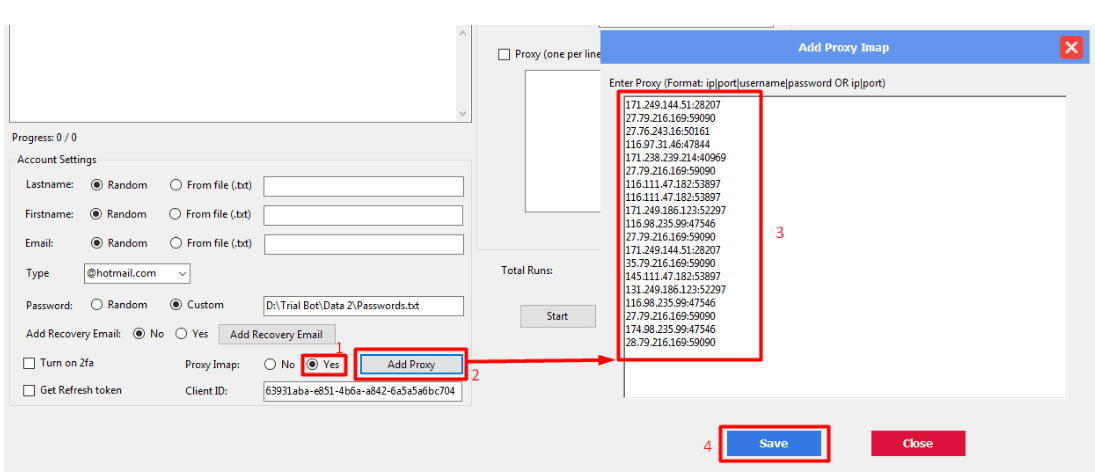1095x473 pixels.
Task: Open the @hotmail.com Type dropdown
Action: point(136,273)
